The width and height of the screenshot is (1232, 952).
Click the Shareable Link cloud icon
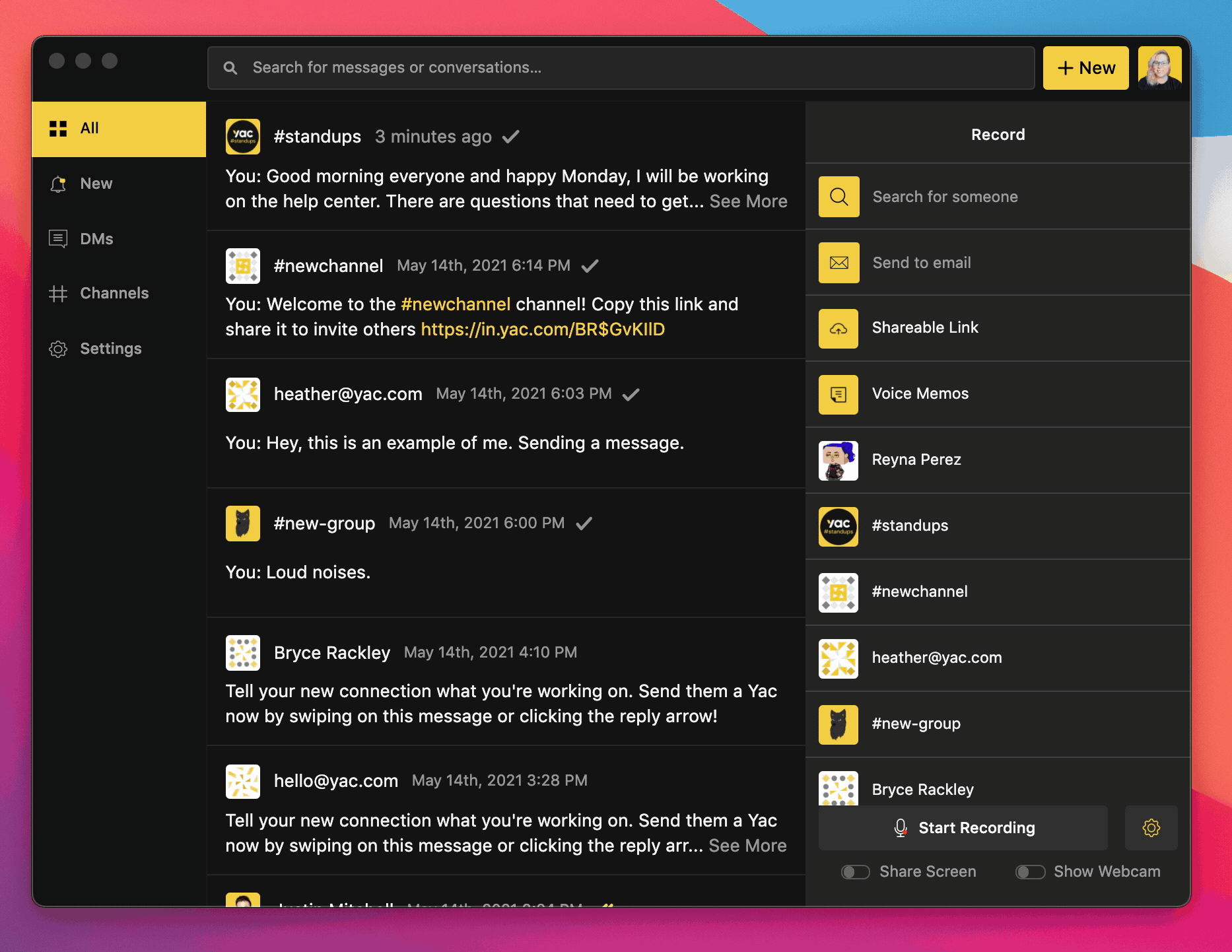click(838, 329)
